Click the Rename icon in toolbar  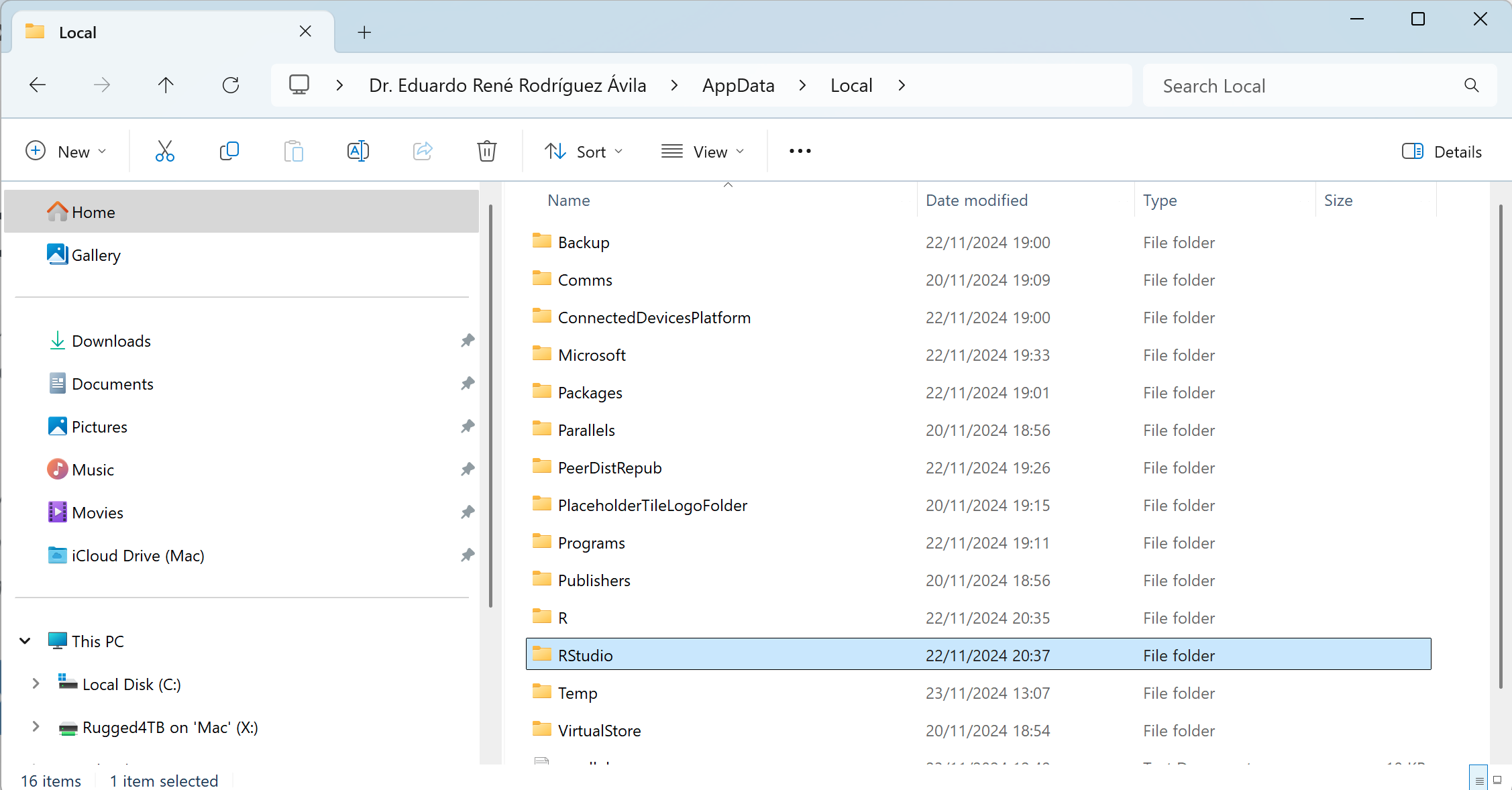(358, 152)
